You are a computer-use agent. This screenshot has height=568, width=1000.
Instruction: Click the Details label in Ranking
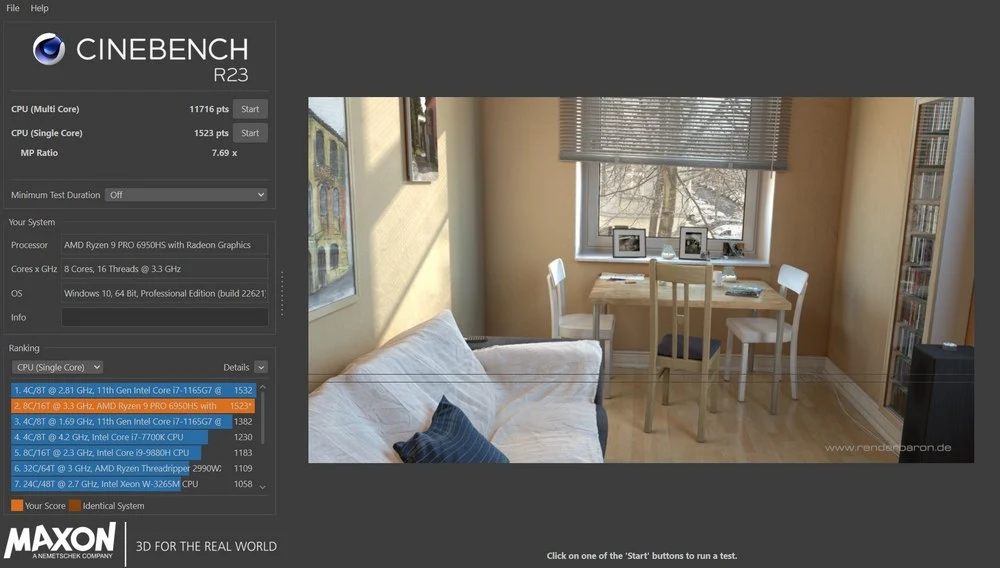(236, 367)
